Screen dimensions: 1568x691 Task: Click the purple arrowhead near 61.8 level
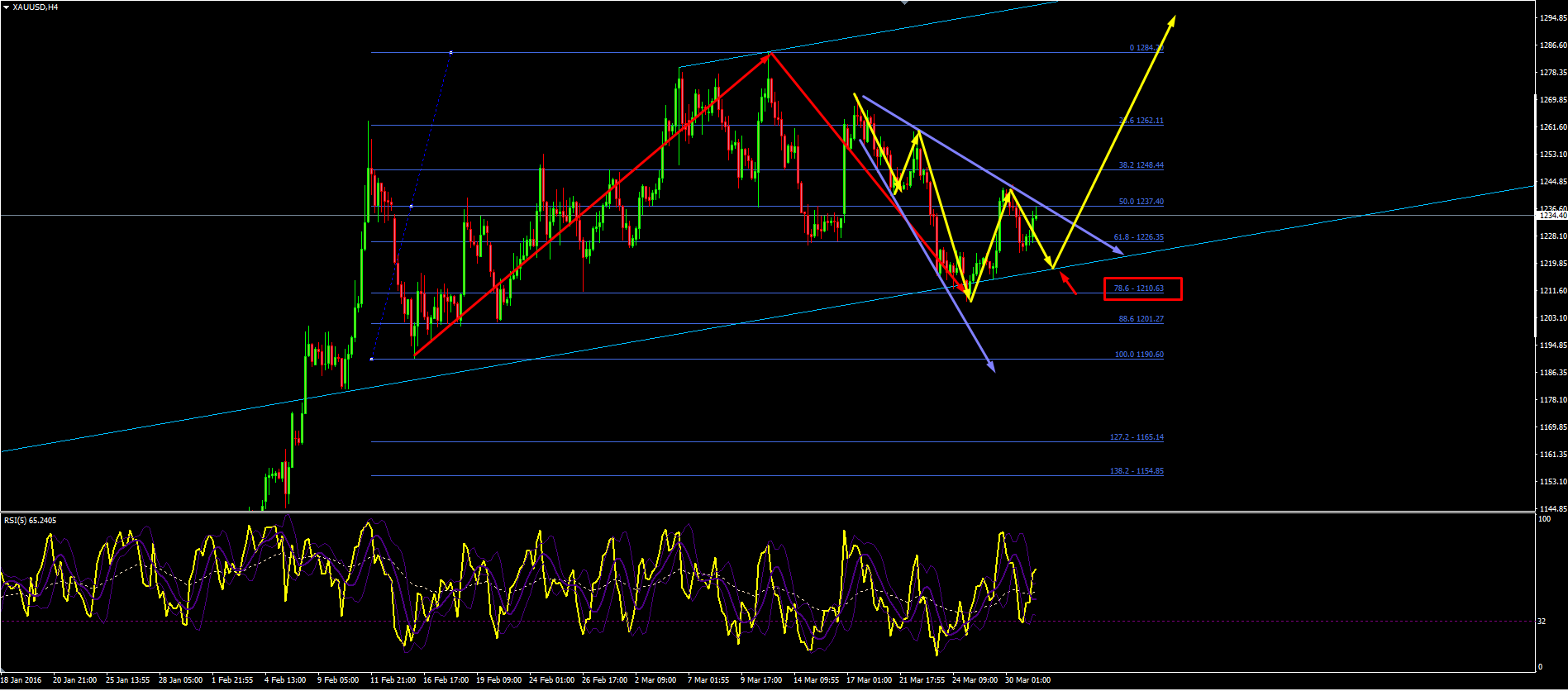1118,250
